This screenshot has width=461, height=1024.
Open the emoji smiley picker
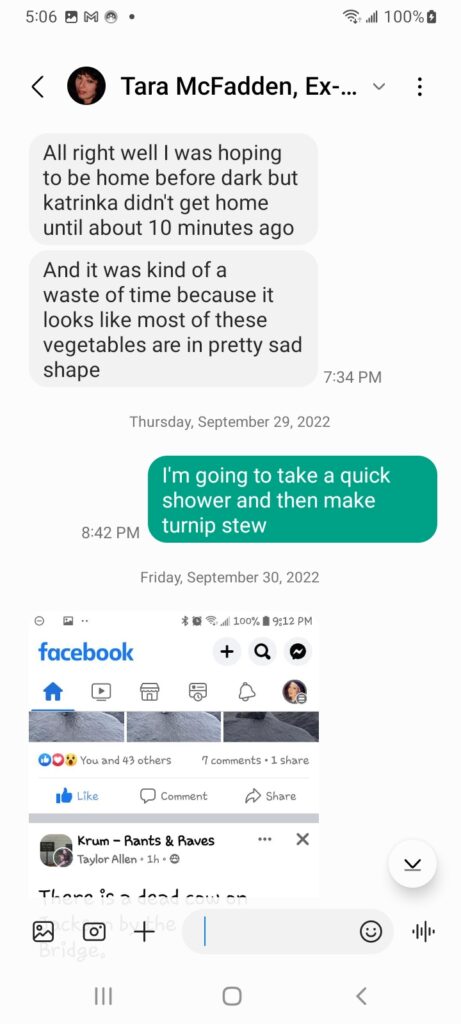(x=371, y=932)
